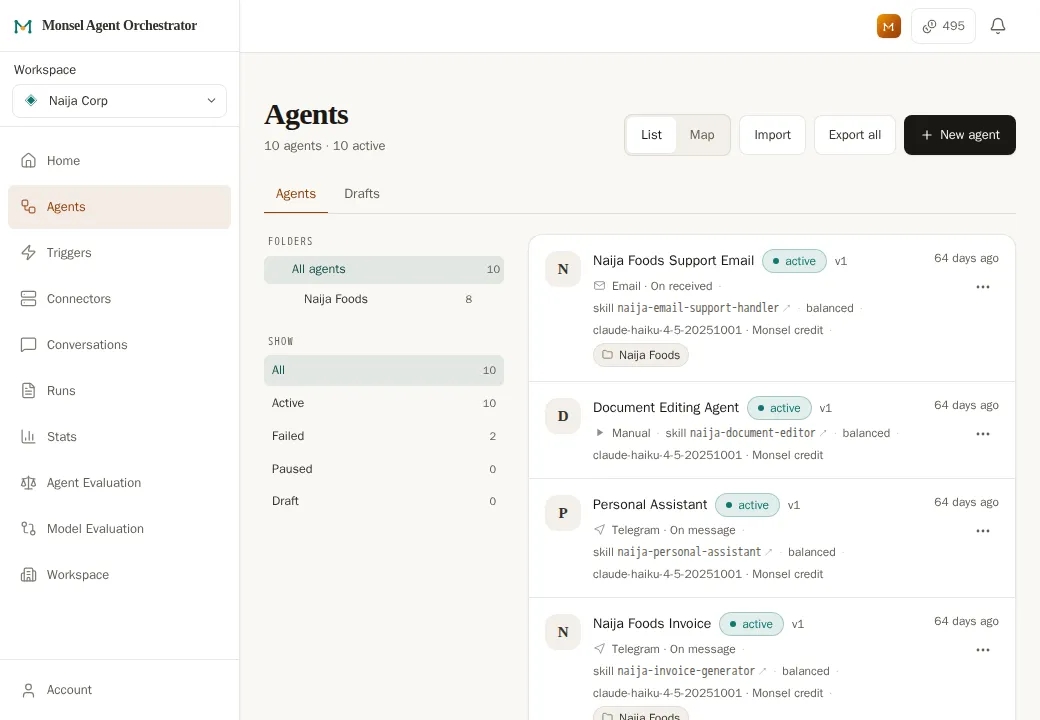Open Triggers page
The width and height of the screenshot is (1040, 720).
point(119,253)
